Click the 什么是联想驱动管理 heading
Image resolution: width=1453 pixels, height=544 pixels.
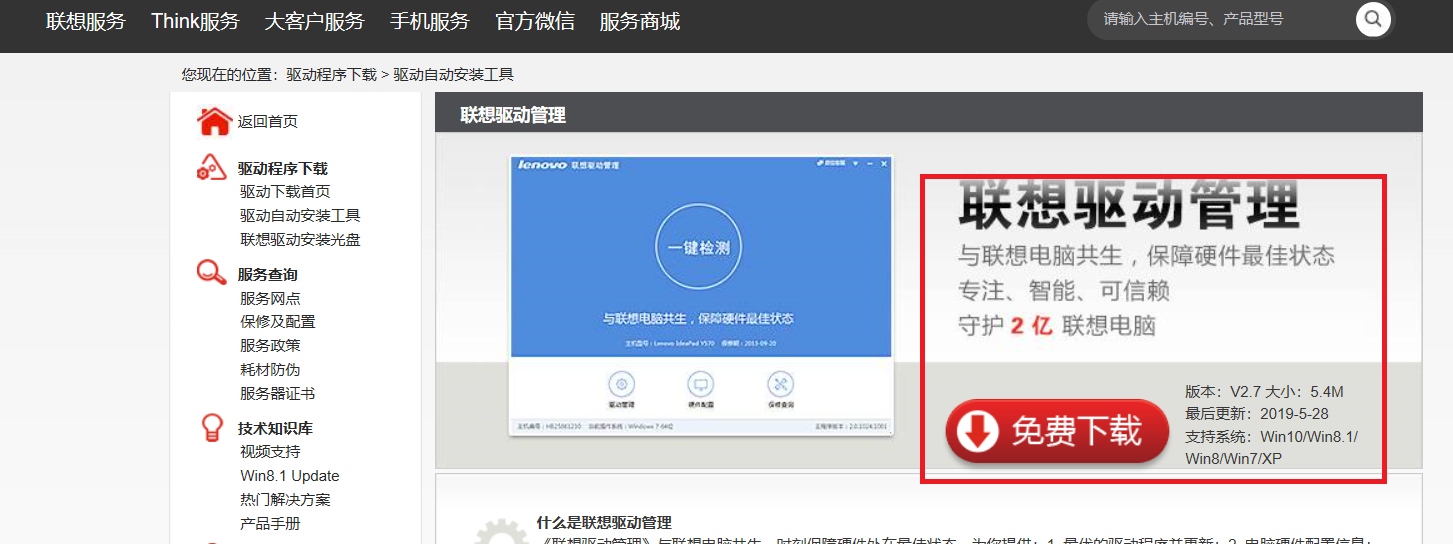pyautogui.click(x=604, y=522)
